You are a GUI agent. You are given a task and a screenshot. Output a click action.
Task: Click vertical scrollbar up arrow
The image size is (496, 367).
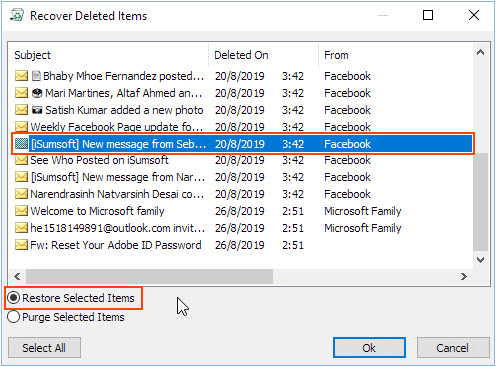point(480,52)
